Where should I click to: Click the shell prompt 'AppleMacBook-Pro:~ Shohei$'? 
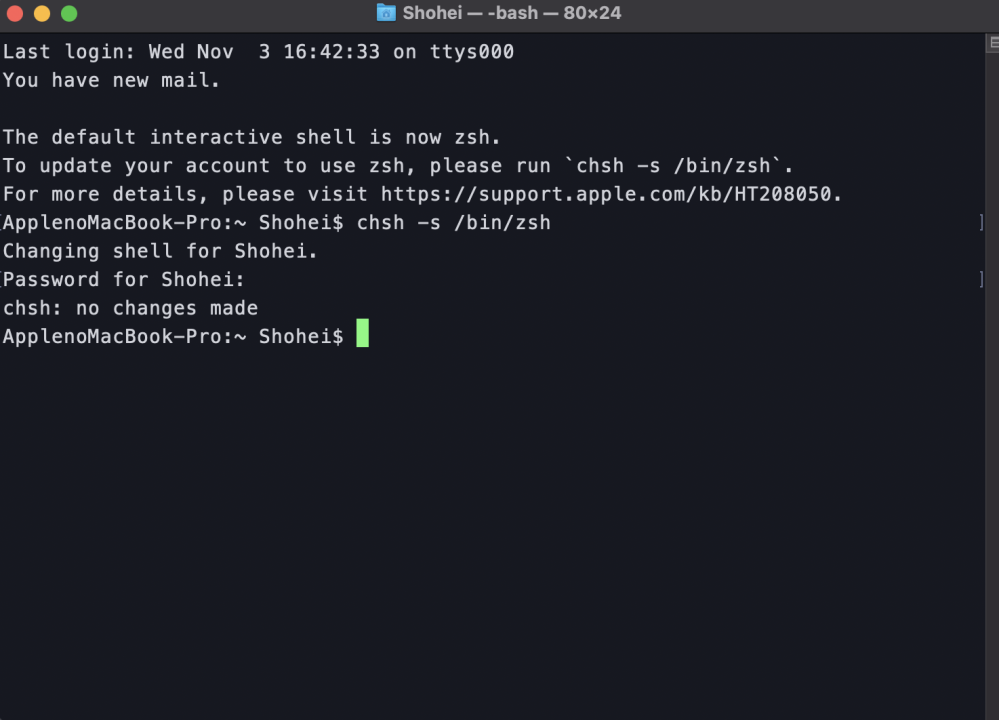[170, 336]
